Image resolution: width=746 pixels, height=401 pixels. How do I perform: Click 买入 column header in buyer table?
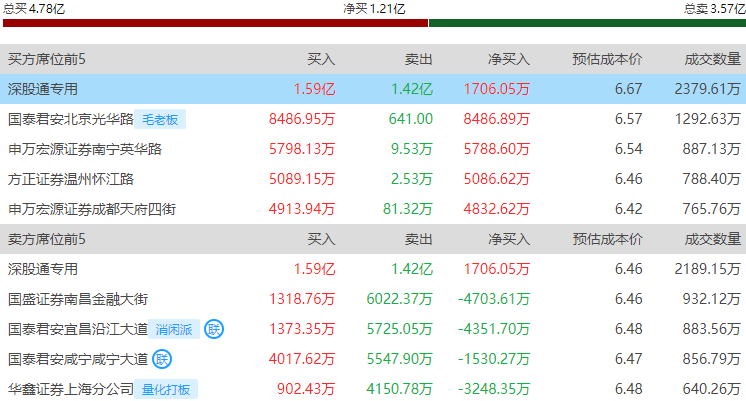[x=321, y=59]
